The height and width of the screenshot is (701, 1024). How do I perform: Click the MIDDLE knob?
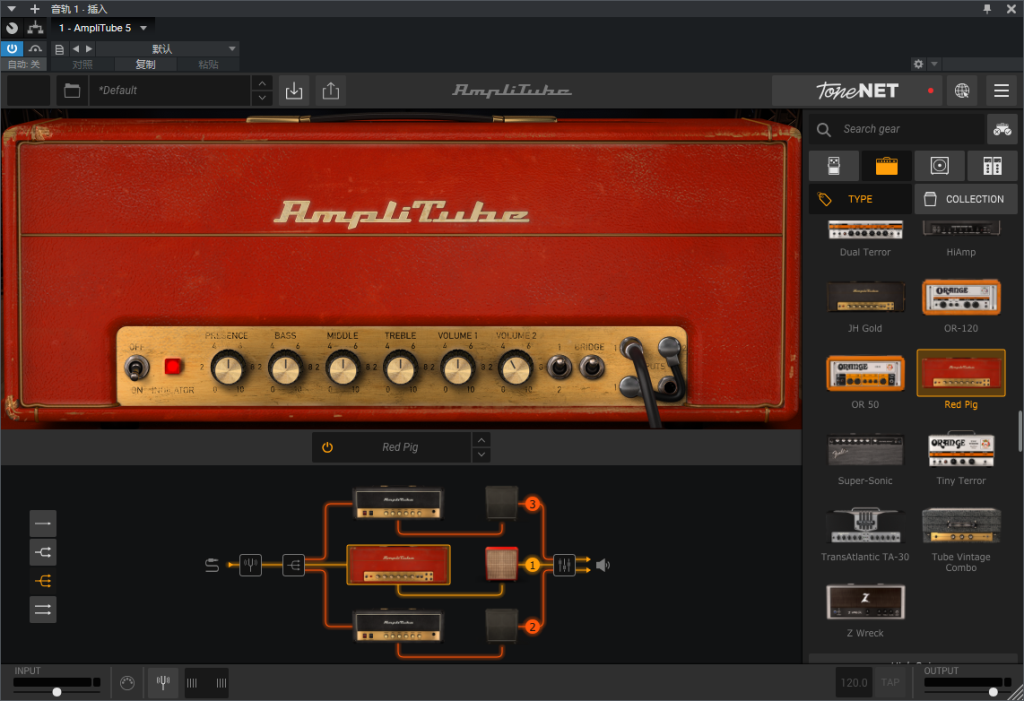point(343,368)
